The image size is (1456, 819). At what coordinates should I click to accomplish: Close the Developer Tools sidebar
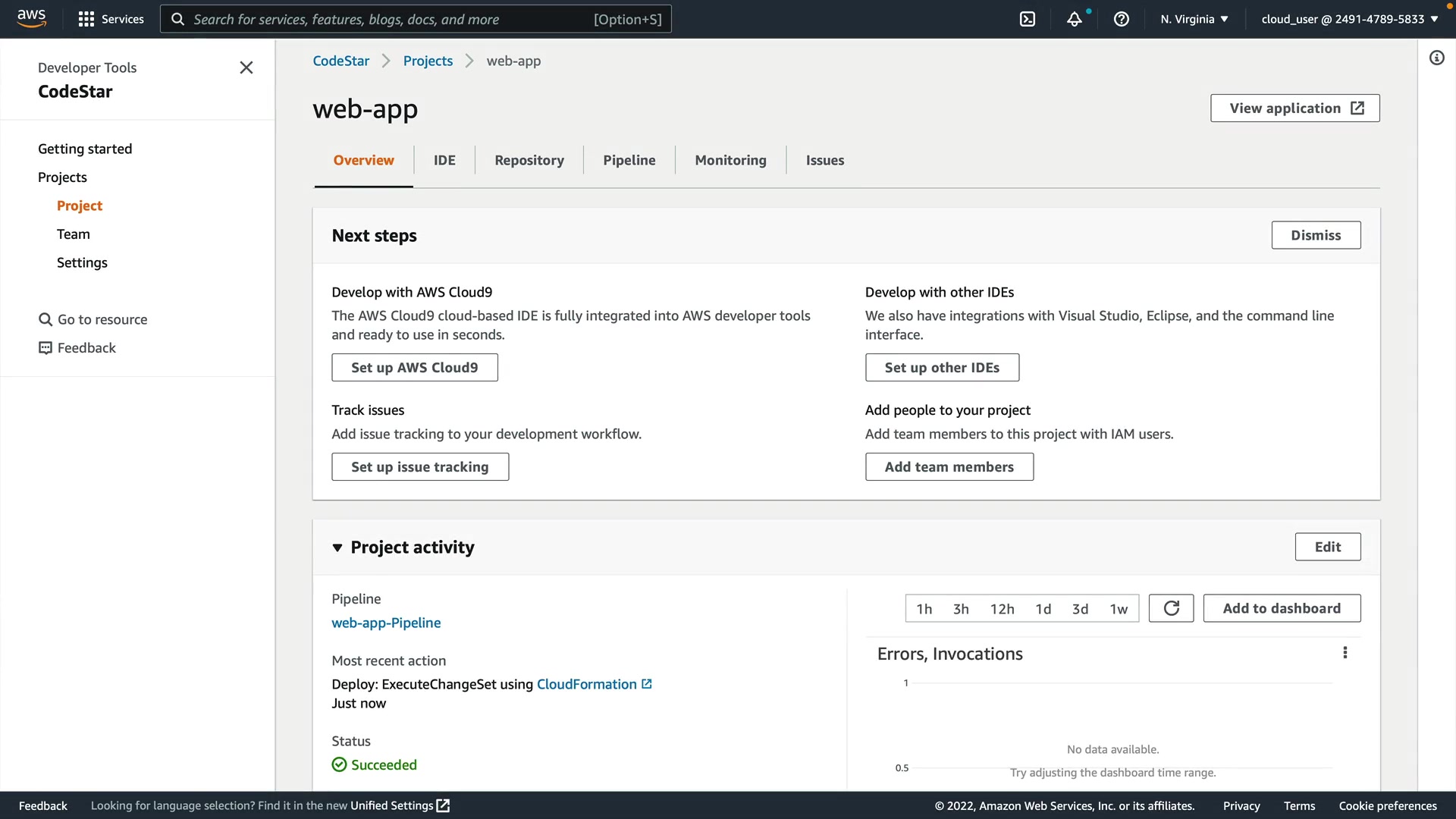(x=246, y=67)
